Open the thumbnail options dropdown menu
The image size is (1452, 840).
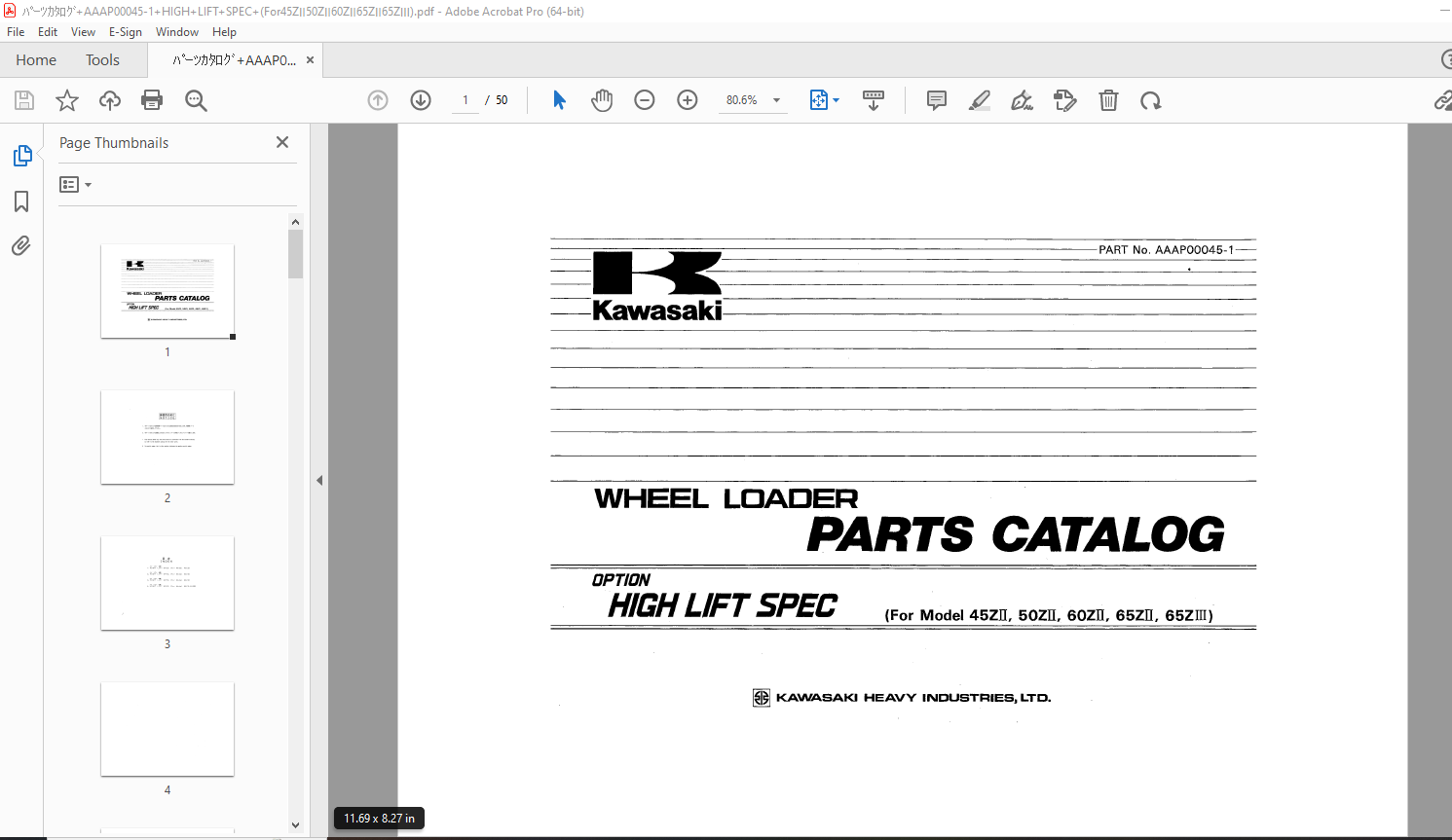tap(75, 184)
